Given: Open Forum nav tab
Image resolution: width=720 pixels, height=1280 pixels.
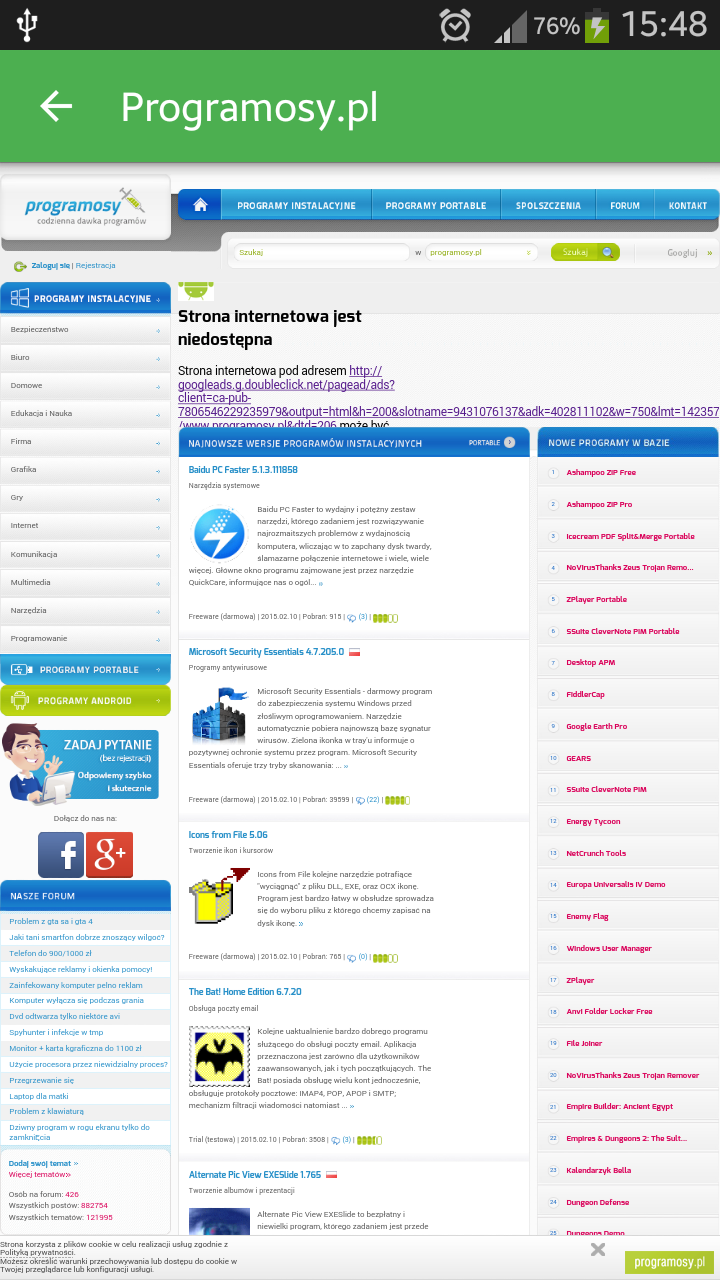Looking at the screenshot, I should coord(625,205).
